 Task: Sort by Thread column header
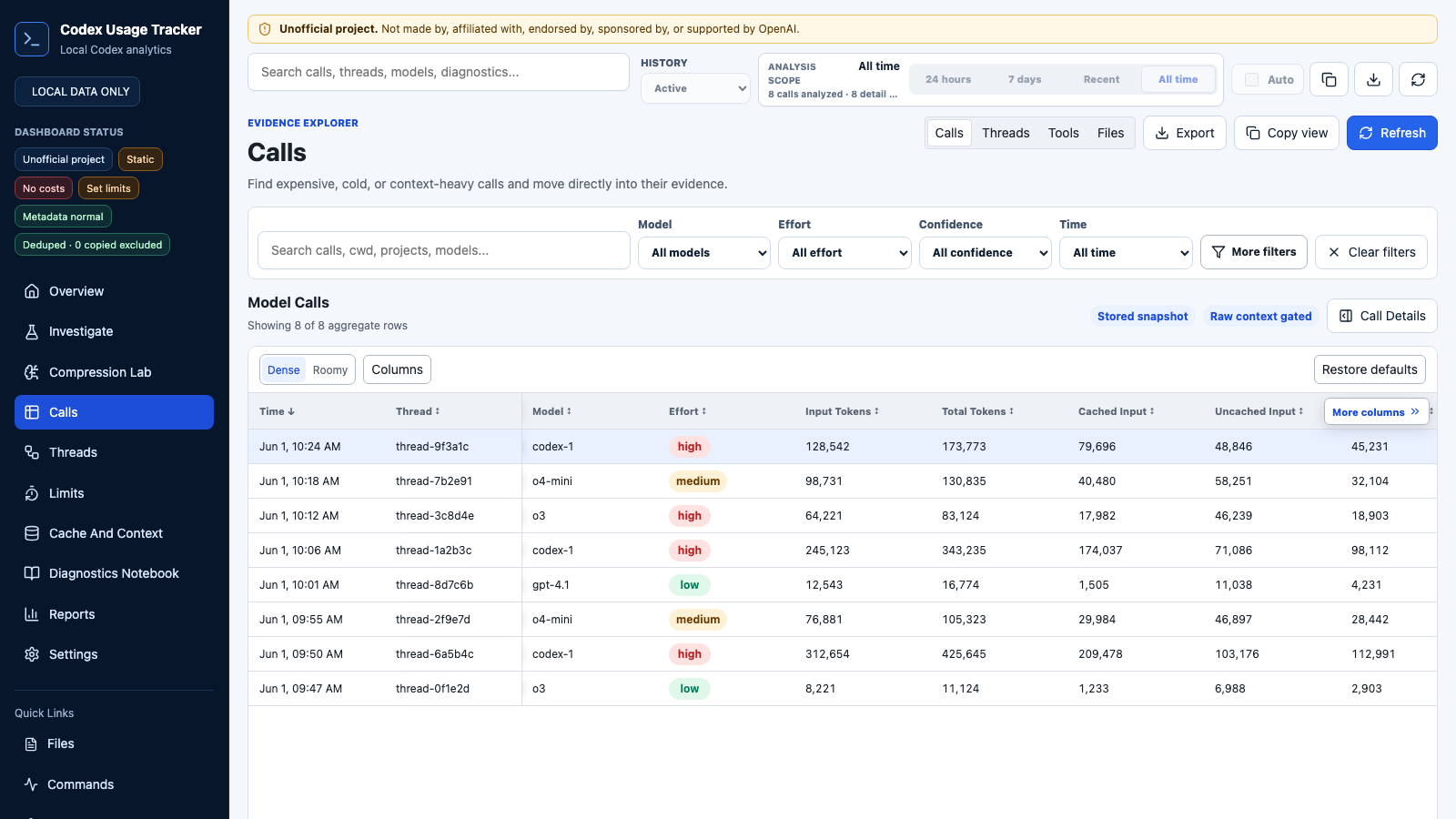[x=418, y=411]
